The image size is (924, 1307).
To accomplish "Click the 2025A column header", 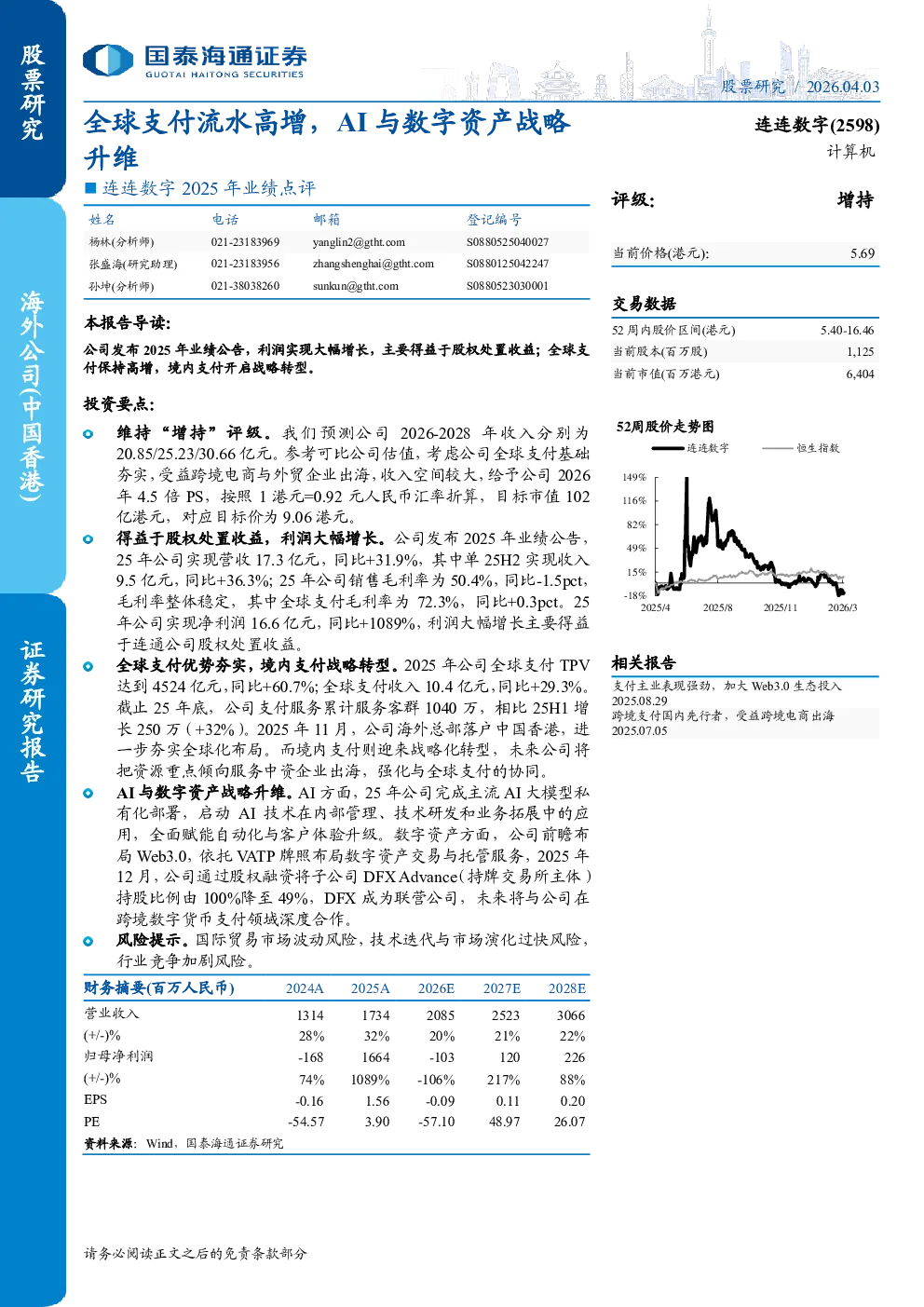I will coord(370,988).
